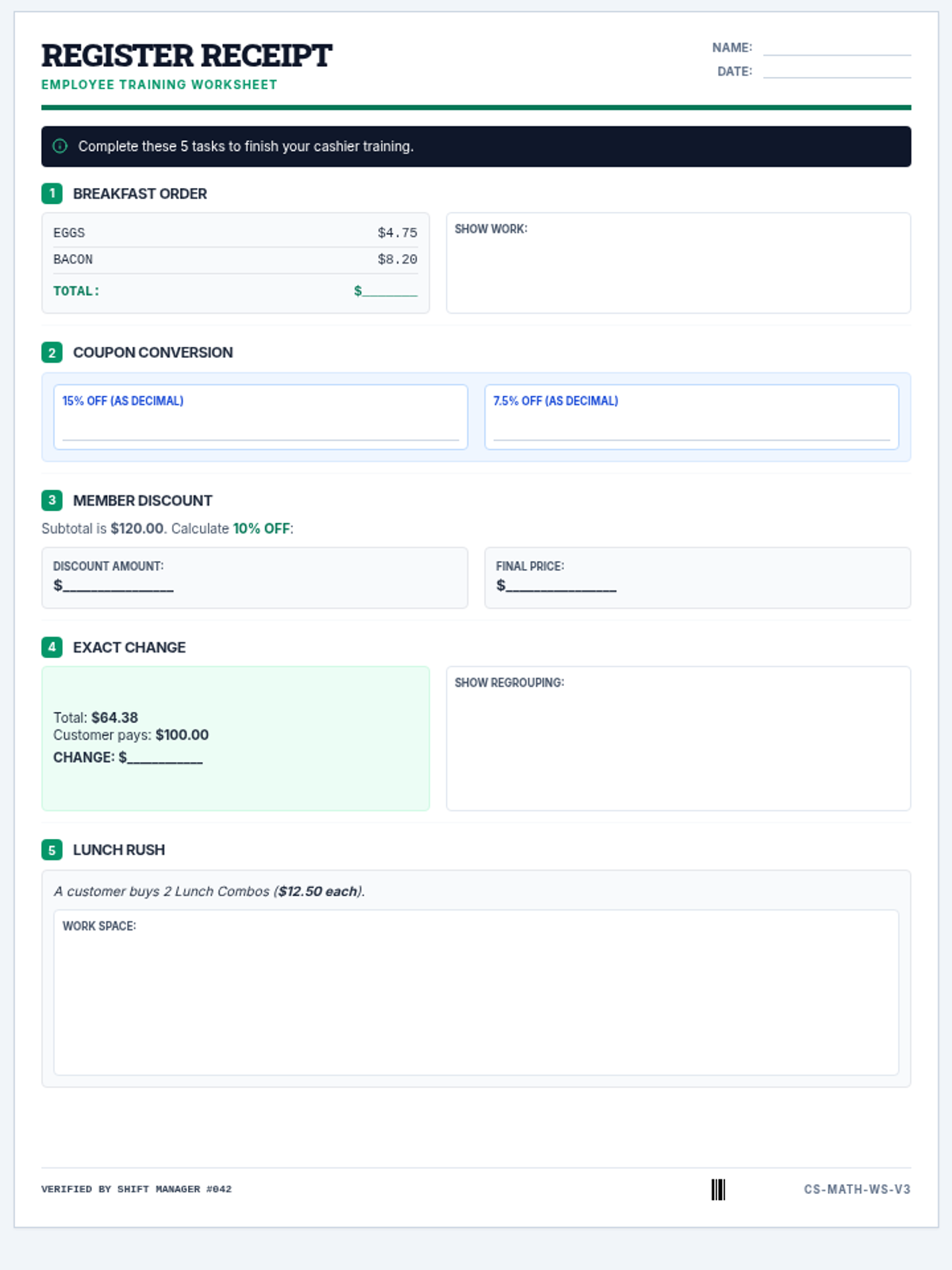Viewport: 952px width, 1270px height.
Task: Click the DATE blank line
Action: coord(836,71)
